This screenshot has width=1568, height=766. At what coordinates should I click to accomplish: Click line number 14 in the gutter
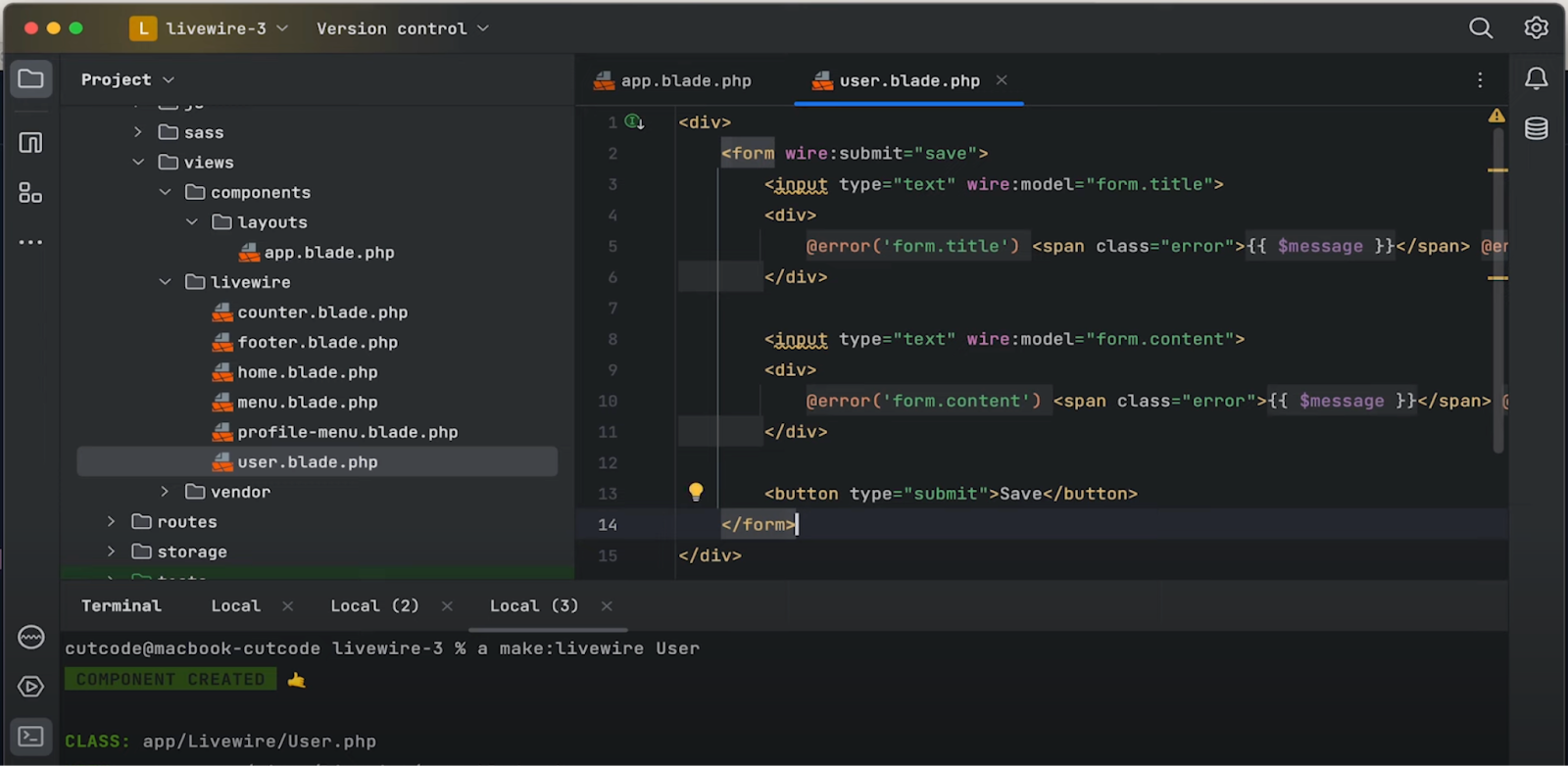[x=608, y=524]
